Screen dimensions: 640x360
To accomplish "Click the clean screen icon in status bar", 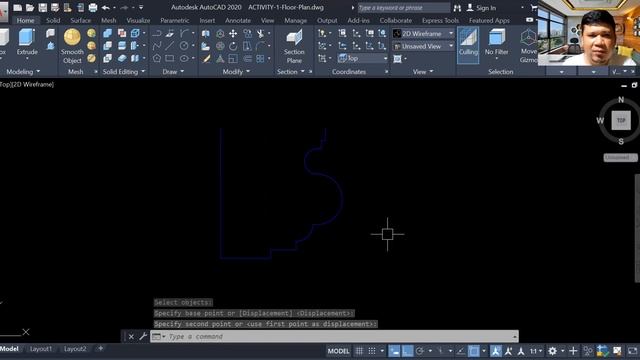I will (x=632, y=351).
